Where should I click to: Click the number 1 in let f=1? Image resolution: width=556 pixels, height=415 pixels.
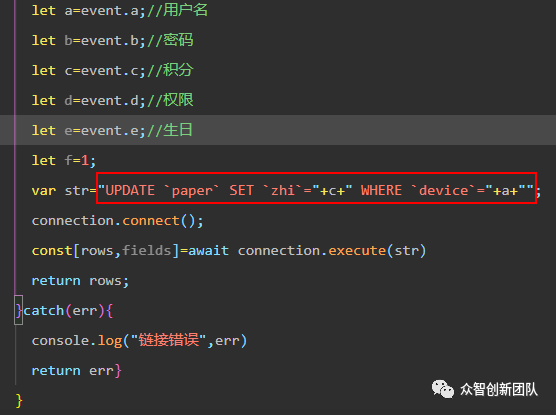click(85, 160)
